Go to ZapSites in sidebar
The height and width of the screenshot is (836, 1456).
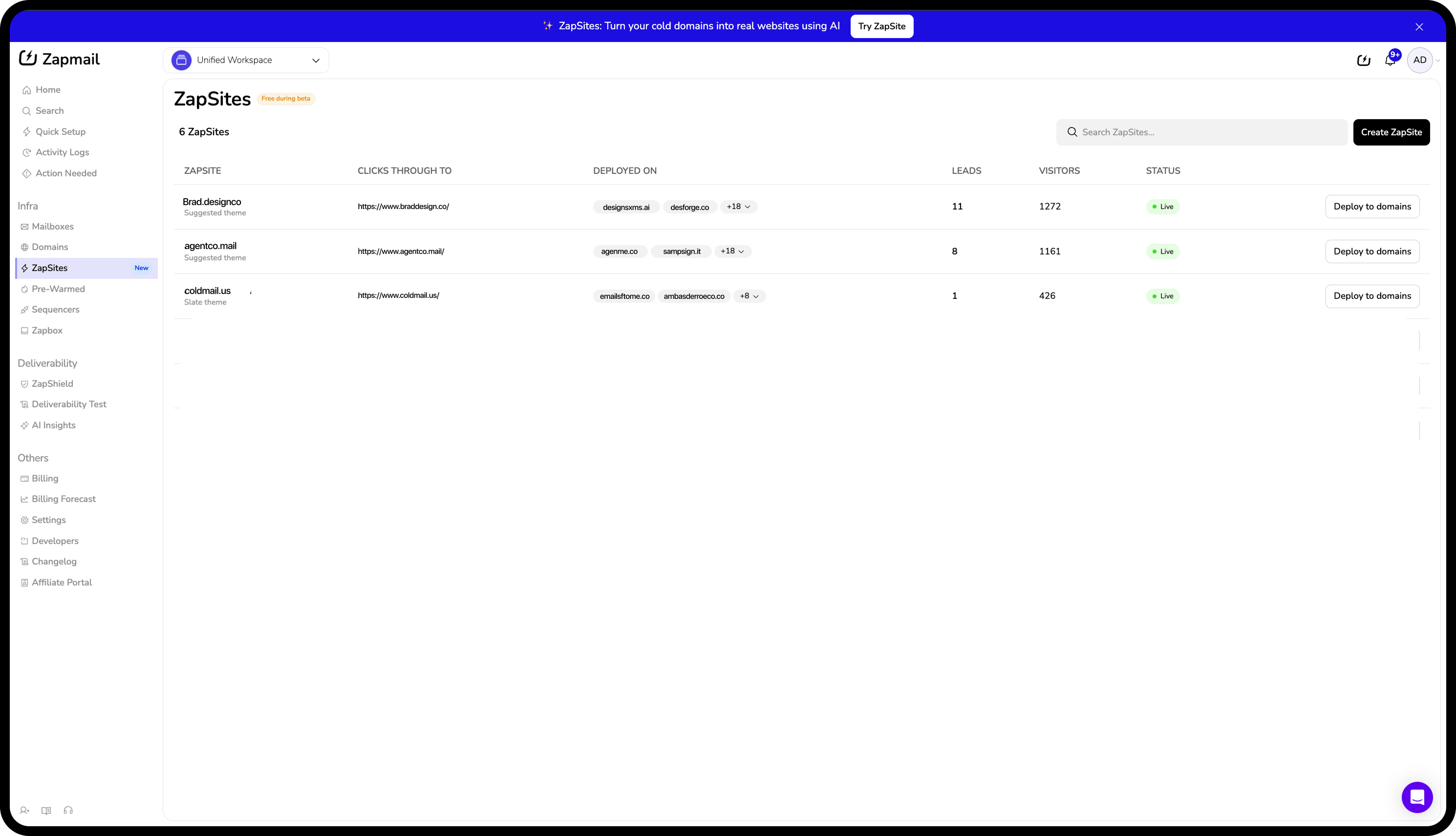point(86,268)
